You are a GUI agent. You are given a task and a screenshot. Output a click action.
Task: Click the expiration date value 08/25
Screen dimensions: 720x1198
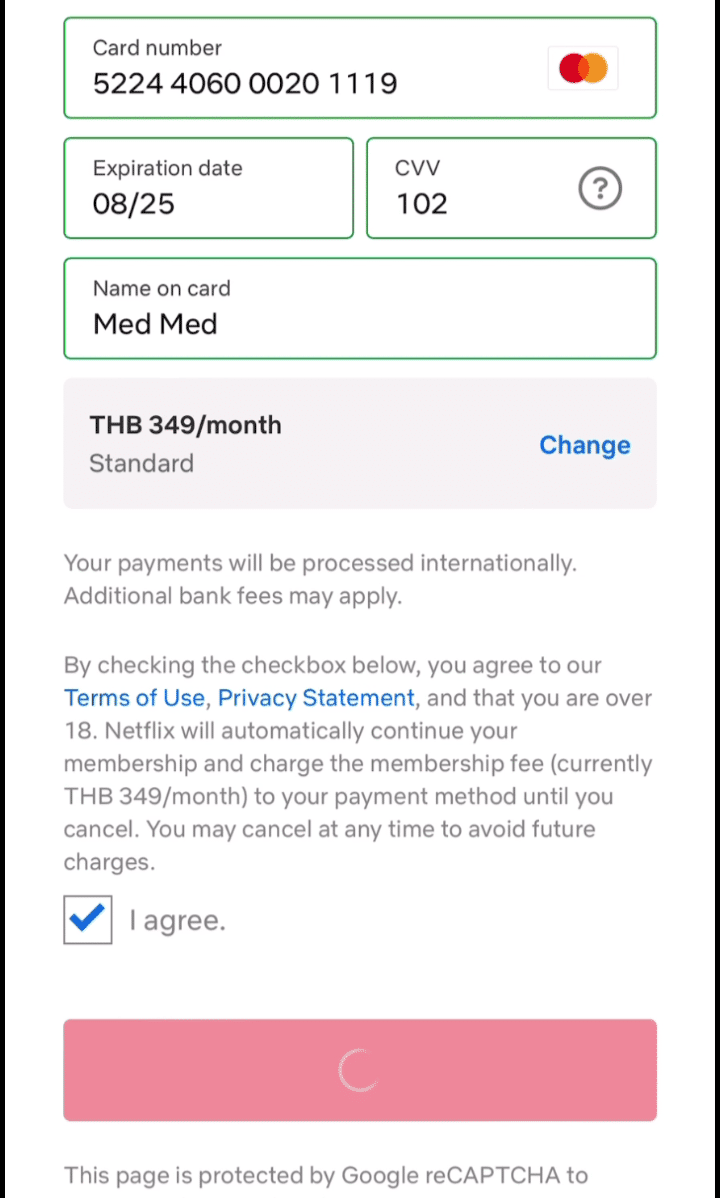coord(134,204)
